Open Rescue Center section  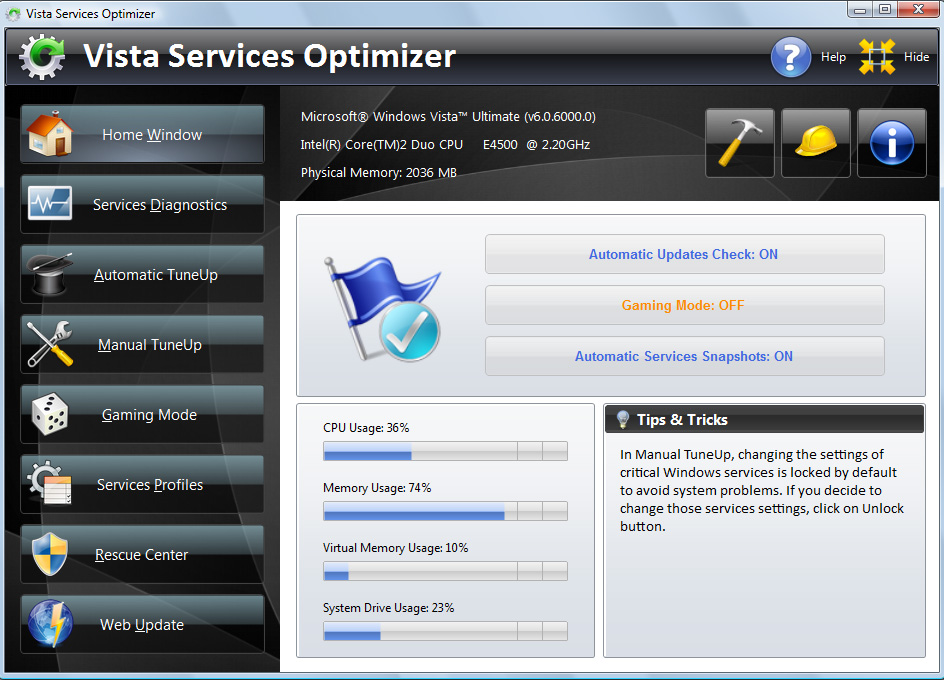142,554
